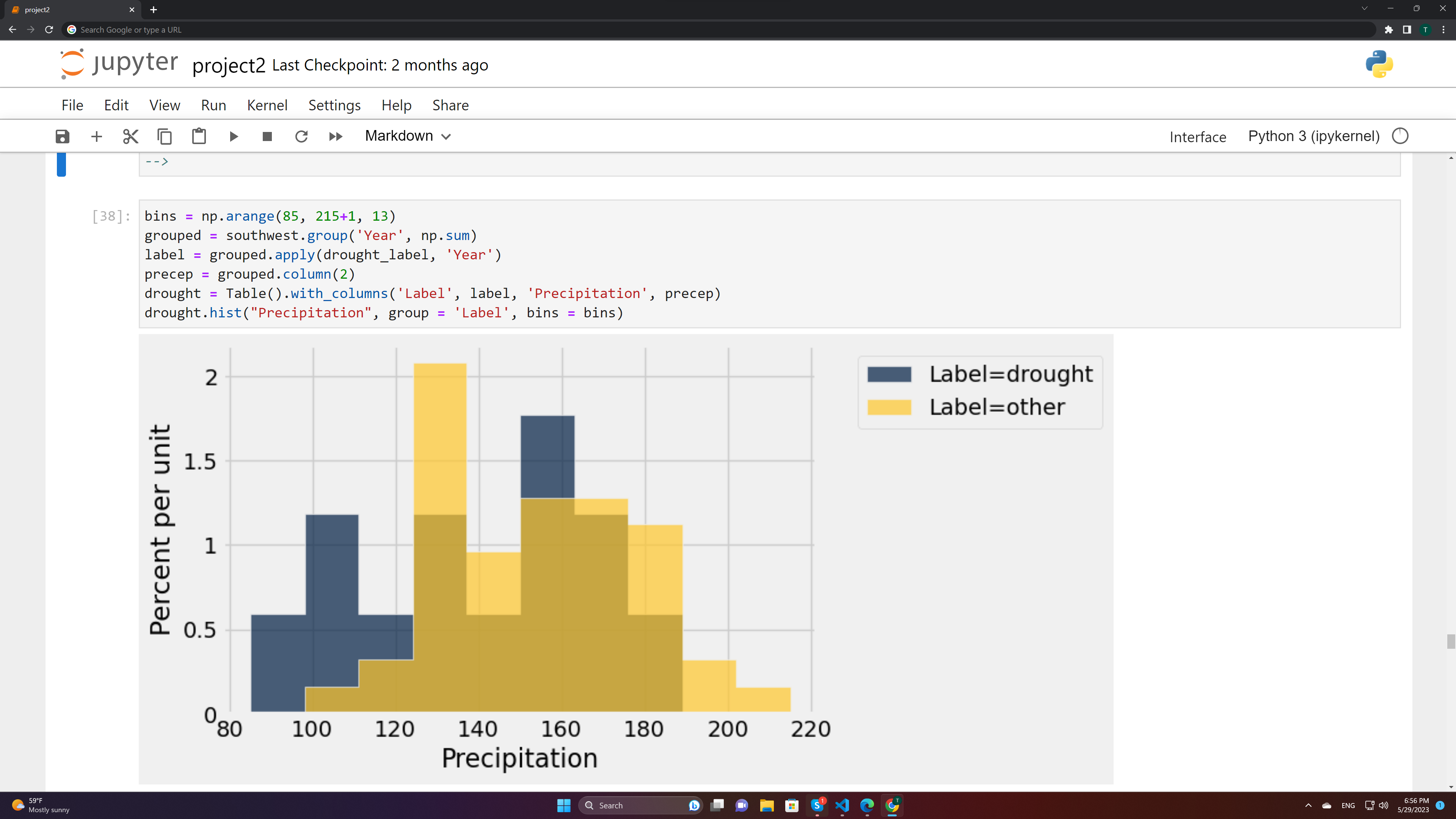Interrupt the kernel with stop icon
Image resolution: width=1456 pixels, height=819 pixels.
pyautogui.click(x=267, y=136)
